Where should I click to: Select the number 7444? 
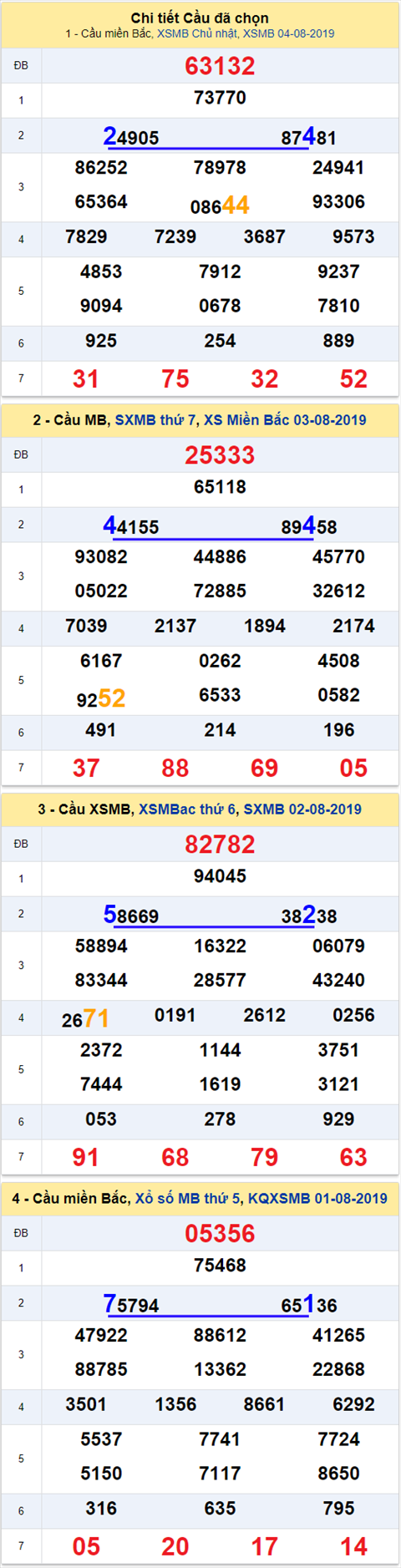click(x=101, y=1085)
